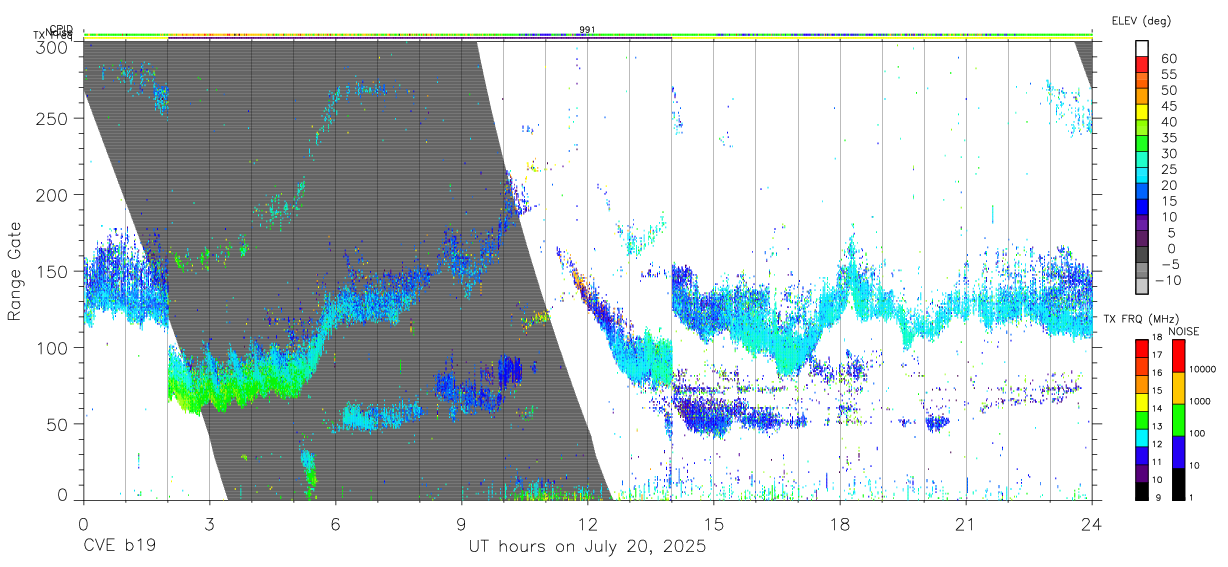The width and height of the screenshot is (1228, 567).
Task: Click the 'Range Gate' axis label
Action: click(x=16, y=271)
